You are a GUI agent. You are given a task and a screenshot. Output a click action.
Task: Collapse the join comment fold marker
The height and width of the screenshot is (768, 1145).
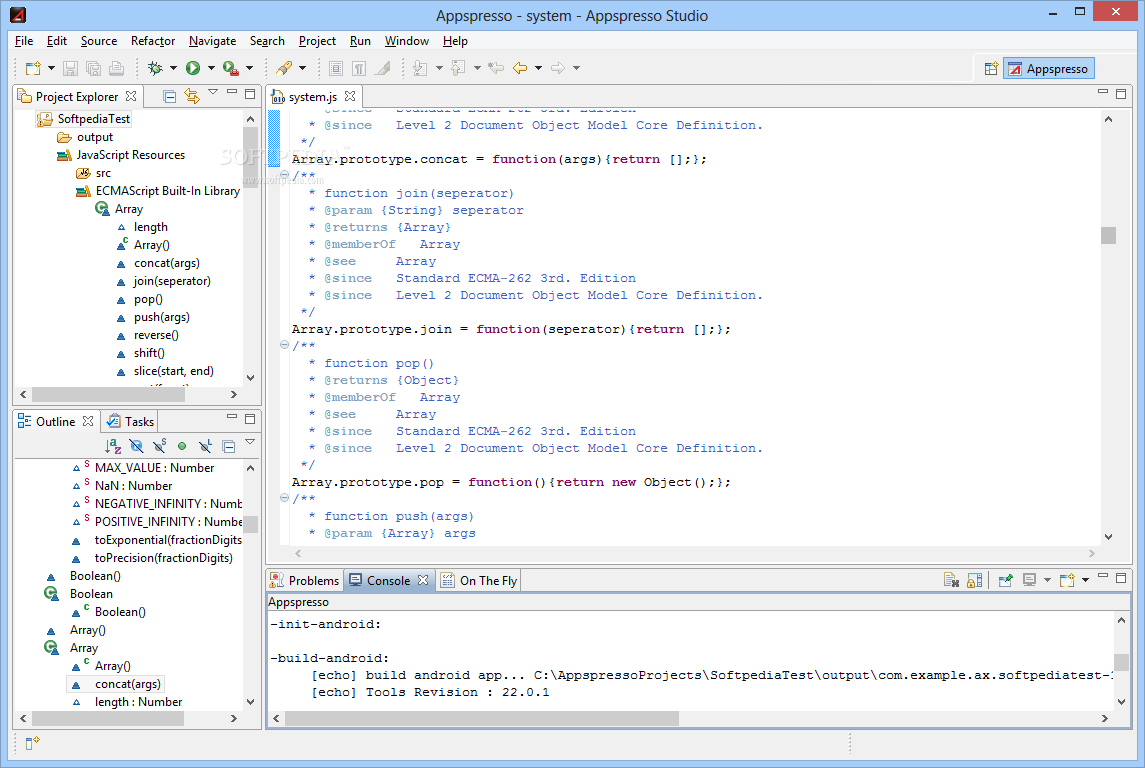284,175
